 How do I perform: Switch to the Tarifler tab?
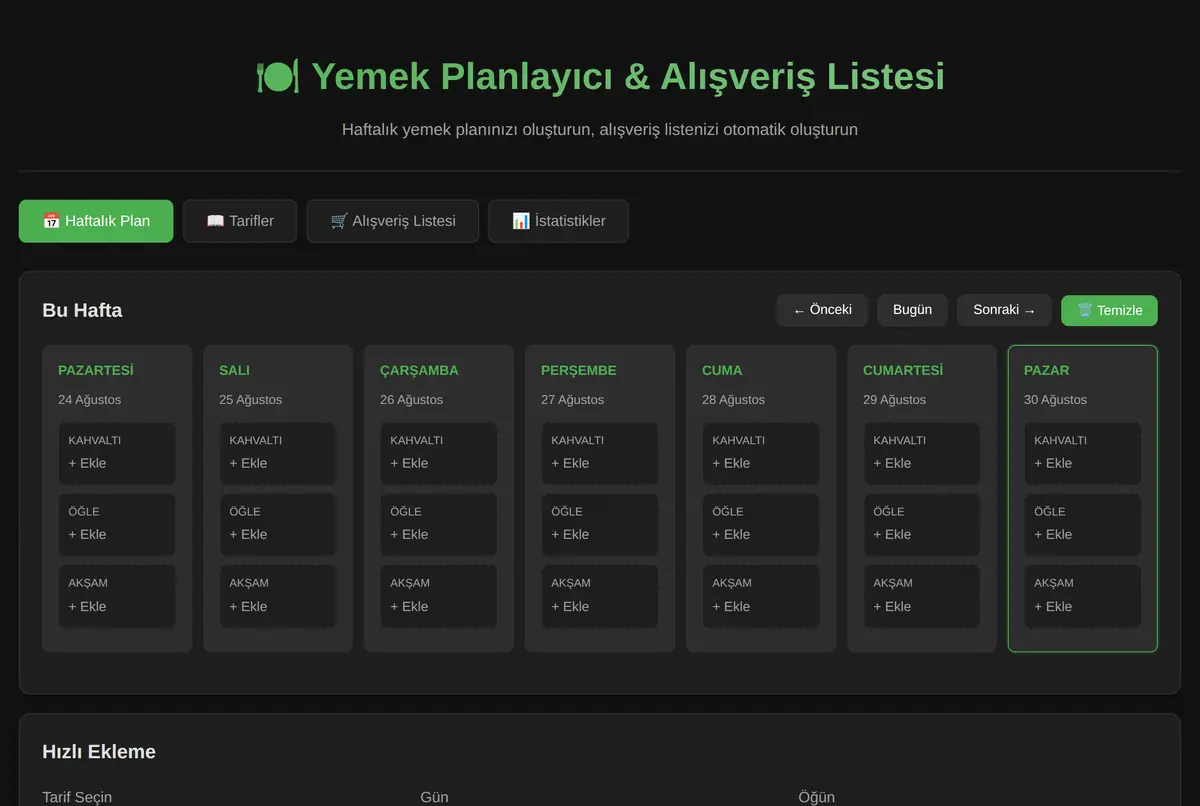click(x=240, y=221)
